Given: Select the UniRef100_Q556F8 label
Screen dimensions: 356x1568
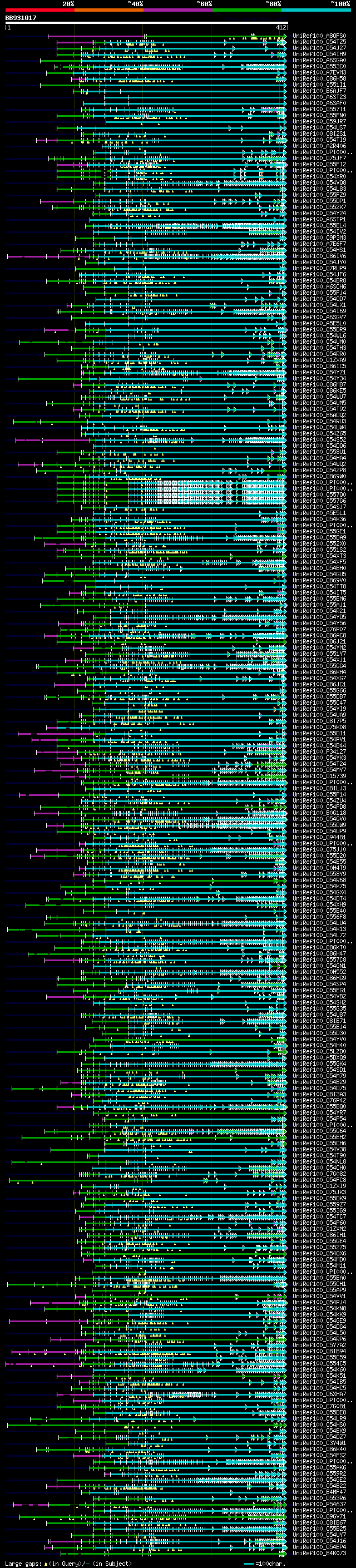Looking at the screenshot, I should [319, 916].
